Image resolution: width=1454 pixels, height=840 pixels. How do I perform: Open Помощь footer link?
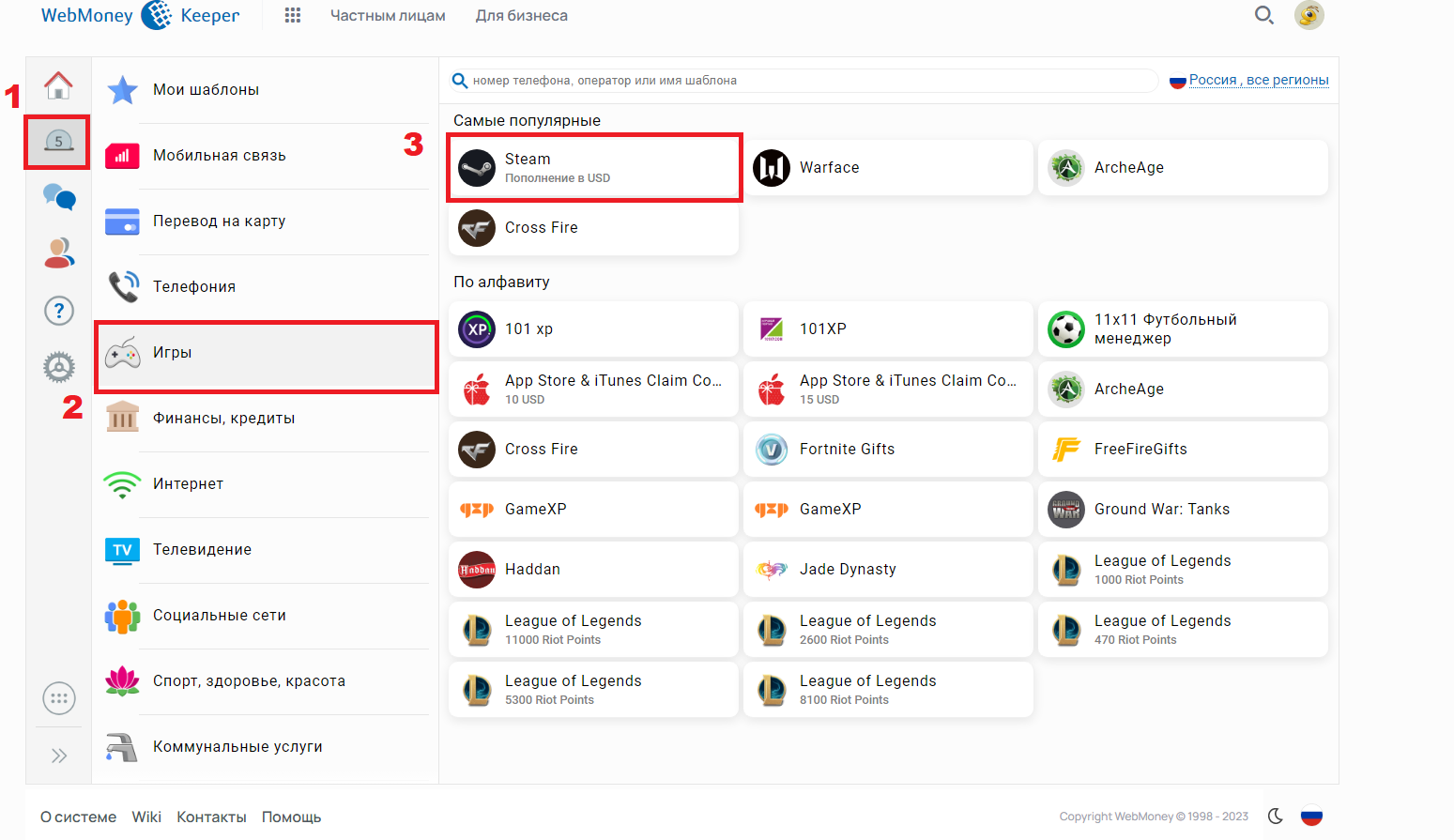point(291,817)
